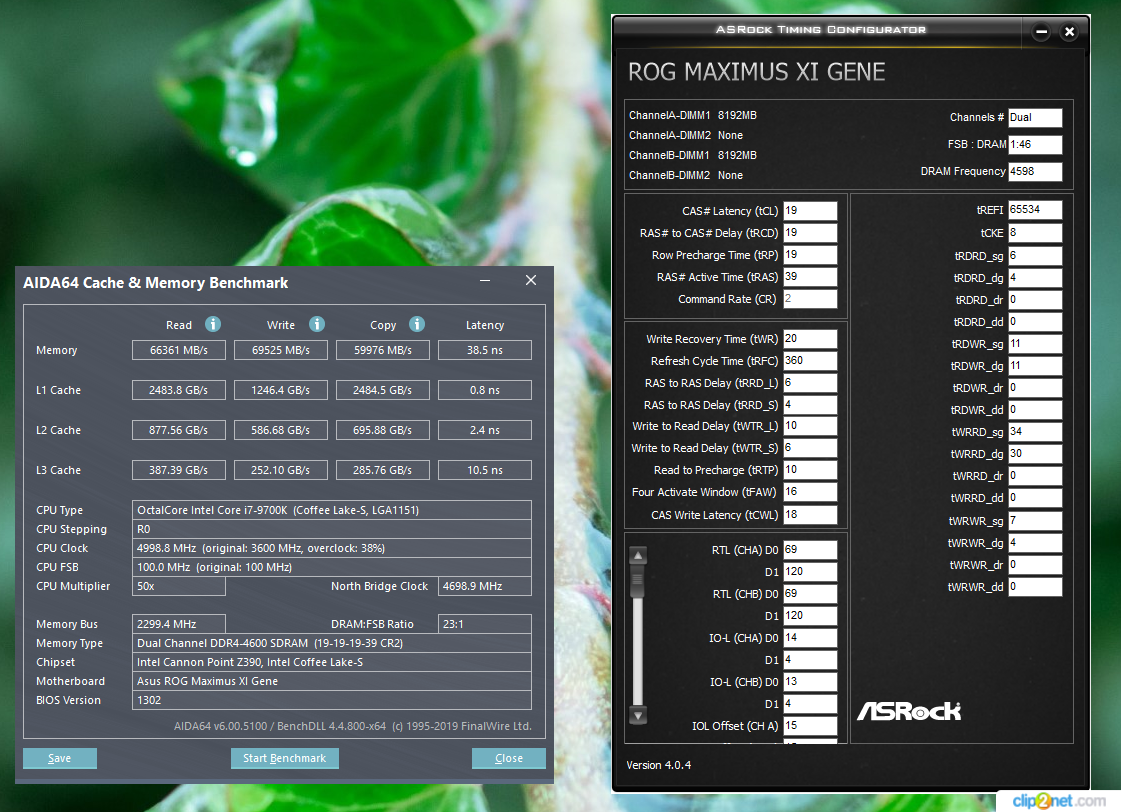The height and width of the screenshot is (812, 1121).
Task: Select the tWTR_S field
Action: [x=810, y=448]
